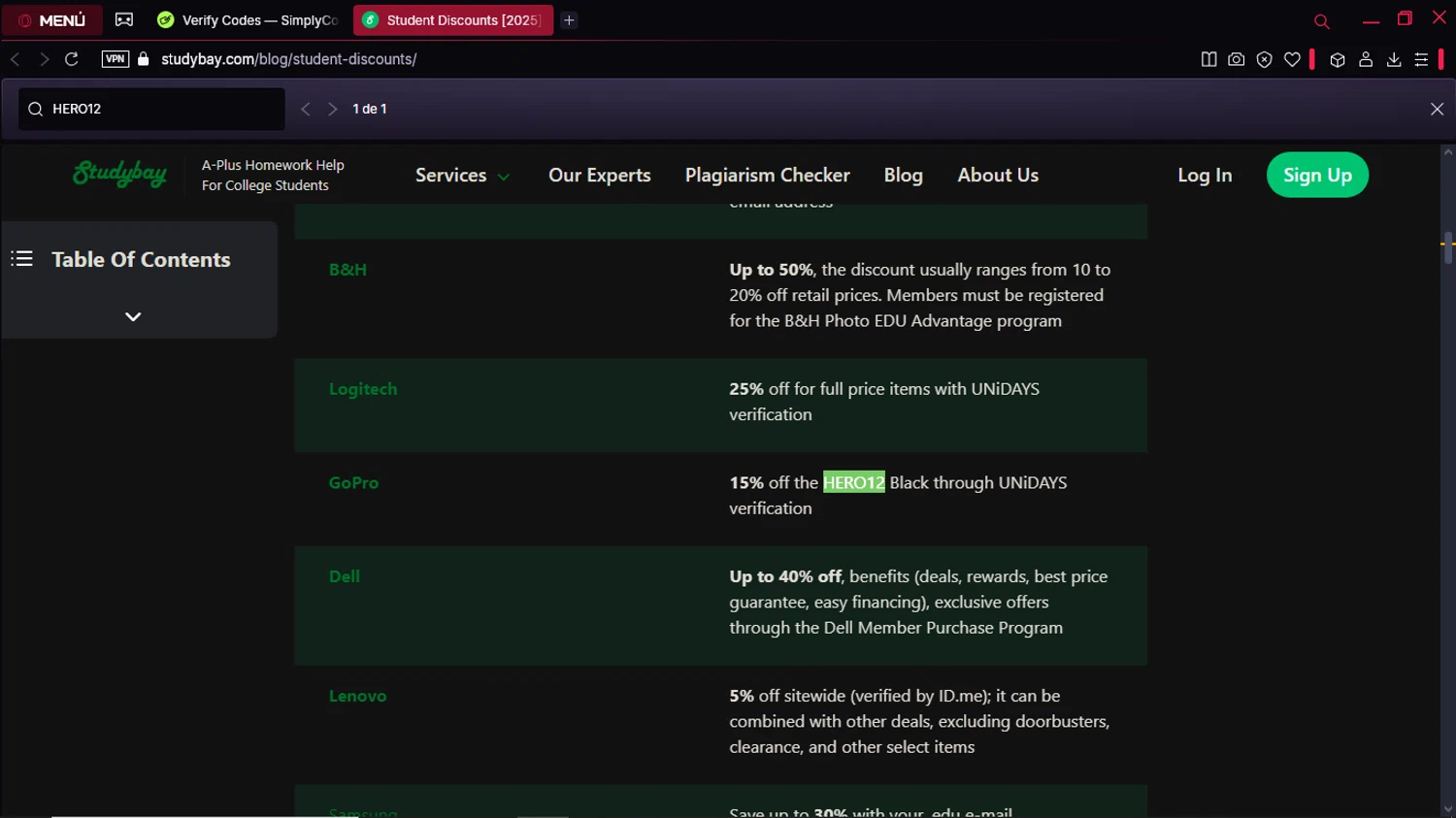Open the easy setup sliders icon
Viewport: 1456px width, 818px height.
pyautogui.click(x=1421, y=59)
